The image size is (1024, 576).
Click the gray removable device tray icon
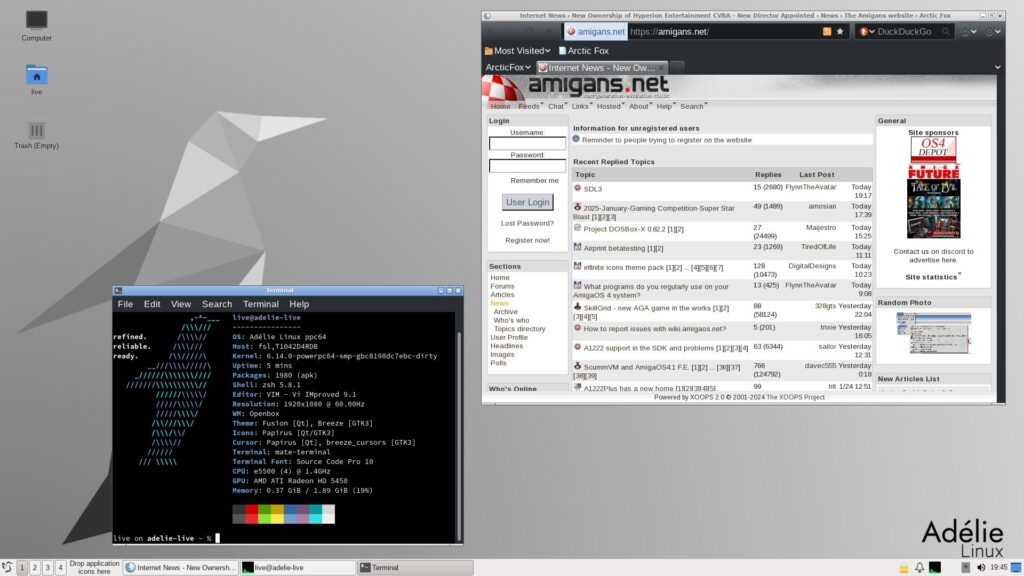click(x=966, y=568)
